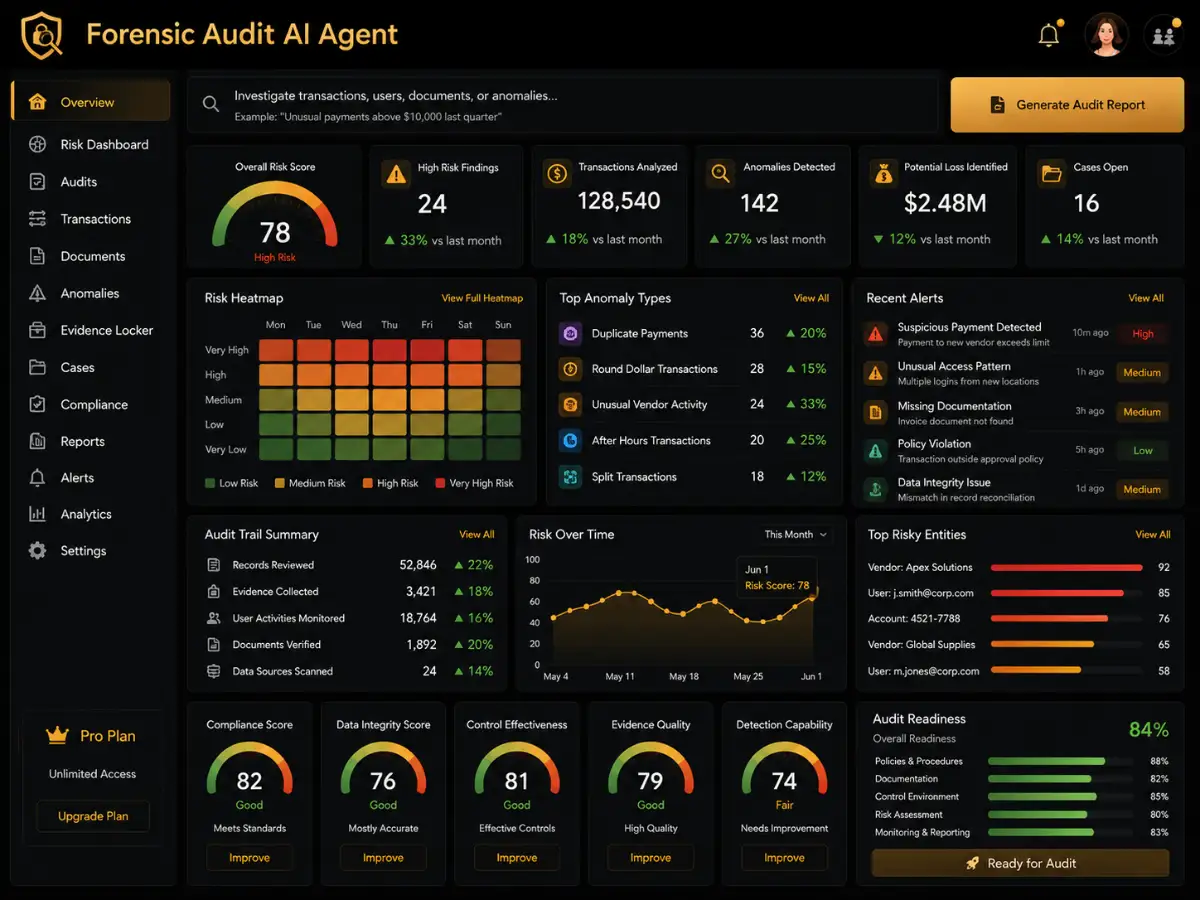Click the Very Low Sunday heatmap cell
Image resolution: width=1200 pixels, height=900 pixels.
click(503, 449)
